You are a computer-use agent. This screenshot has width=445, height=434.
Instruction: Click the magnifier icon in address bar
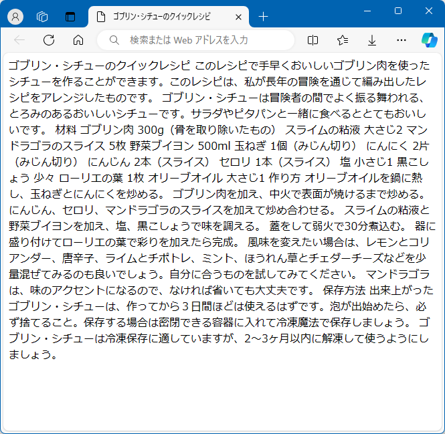click(x=114, y=40)
